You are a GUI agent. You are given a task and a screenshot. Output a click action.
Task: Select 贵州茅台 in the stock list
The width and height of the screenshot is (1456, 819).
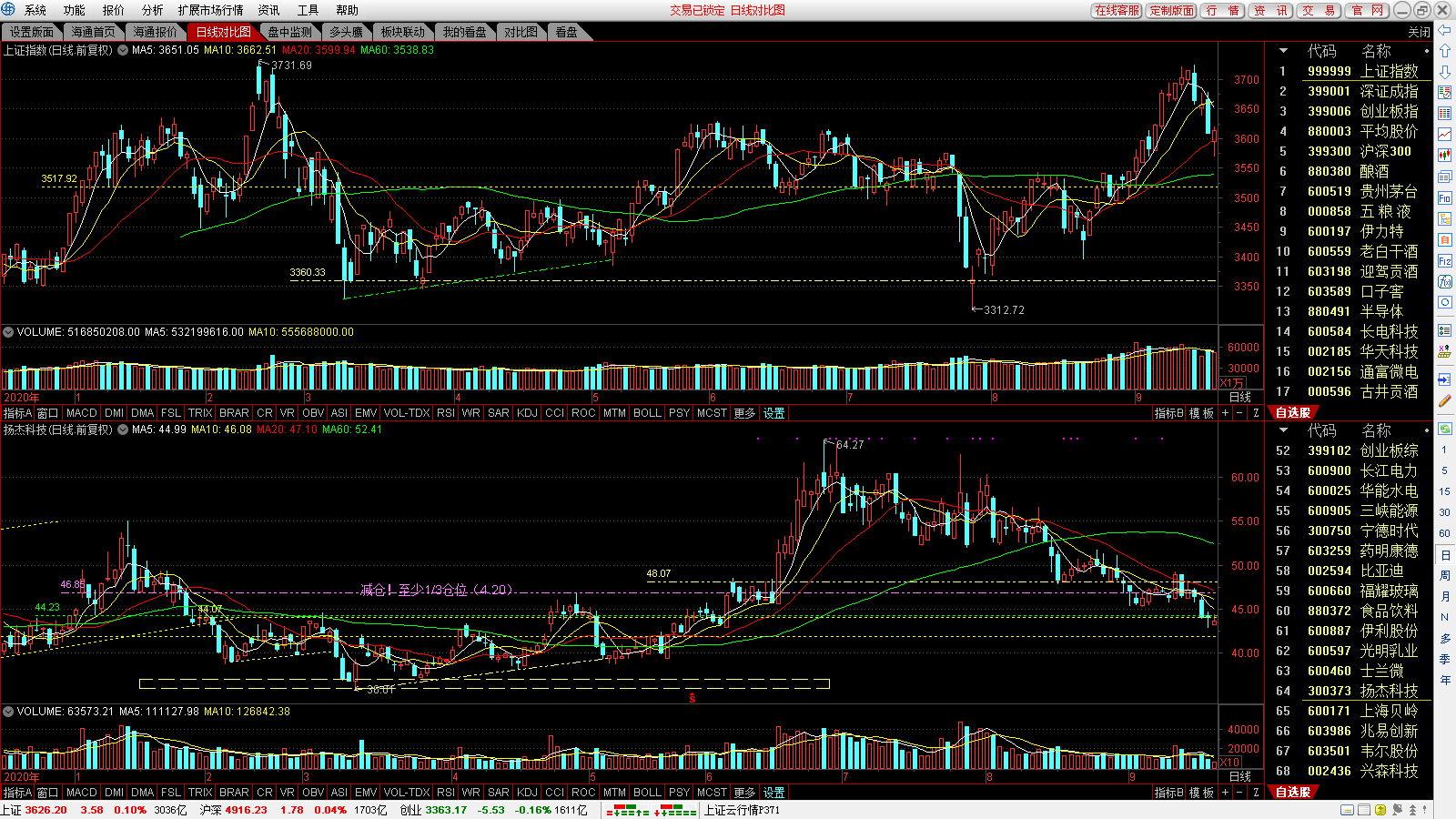pos(1389,191)
